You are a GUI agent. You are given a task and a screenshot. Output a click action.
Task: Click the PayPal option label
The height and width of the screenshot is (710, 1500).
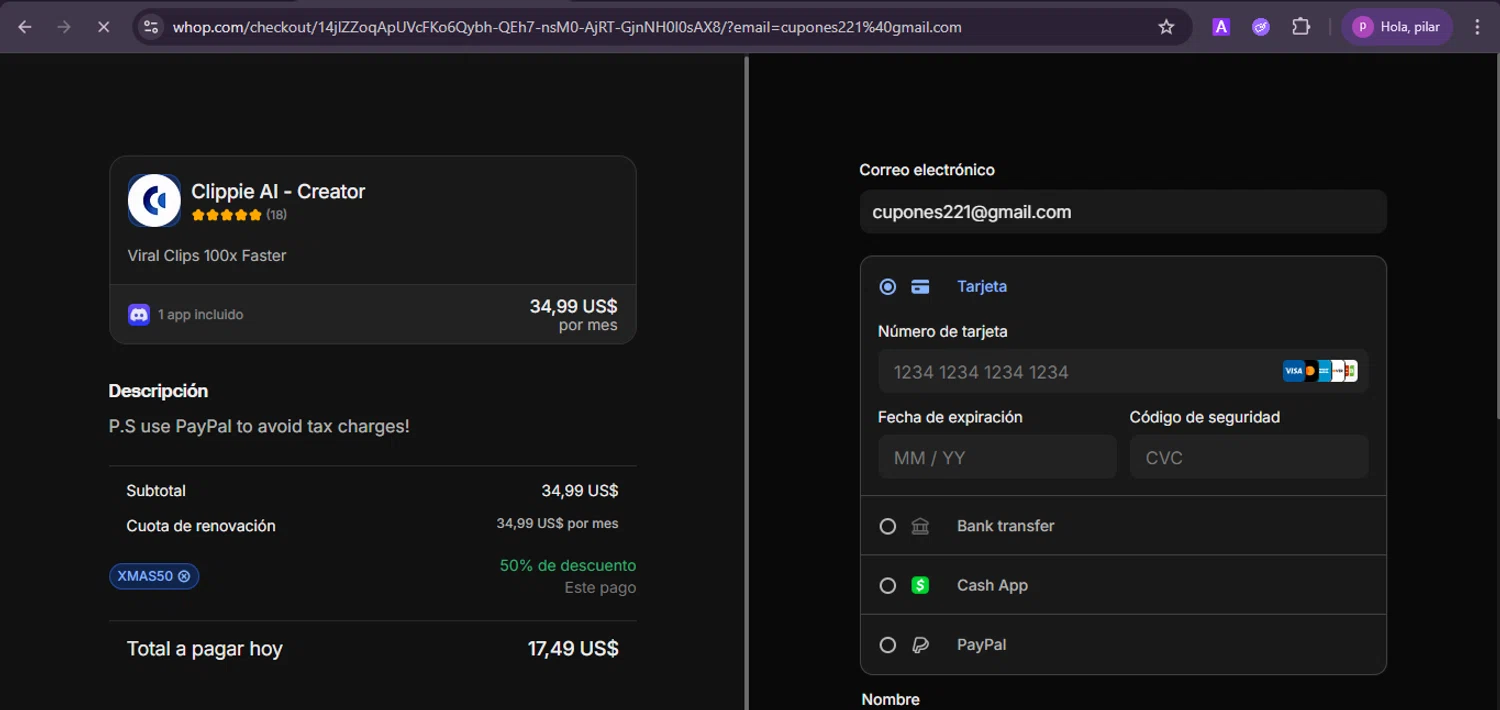point(981,645)
